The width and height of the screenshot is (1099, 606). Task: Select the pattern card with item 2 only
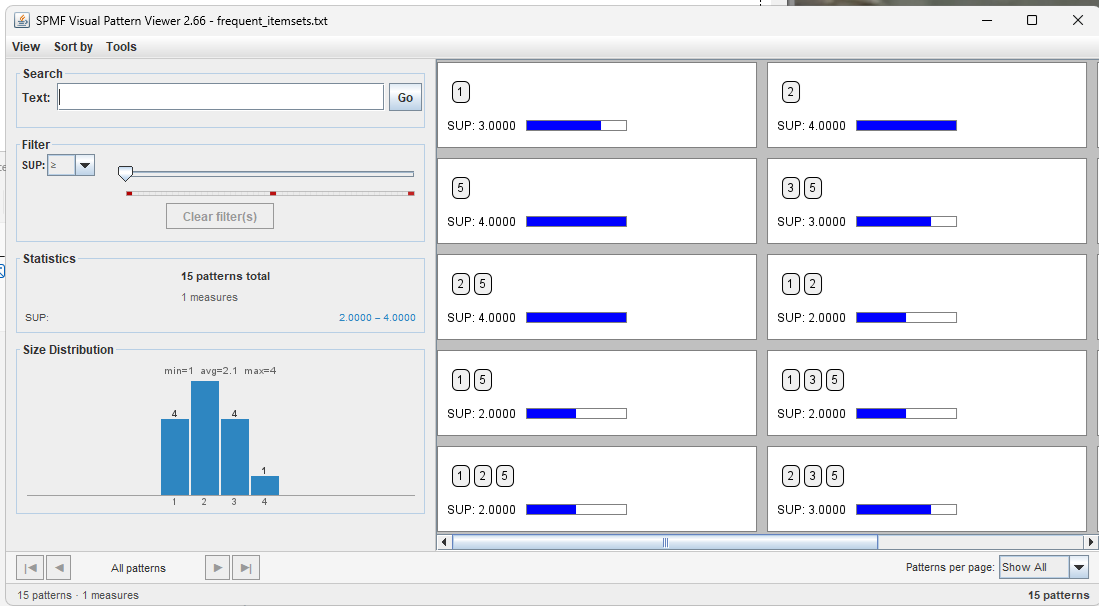point(927,104)
